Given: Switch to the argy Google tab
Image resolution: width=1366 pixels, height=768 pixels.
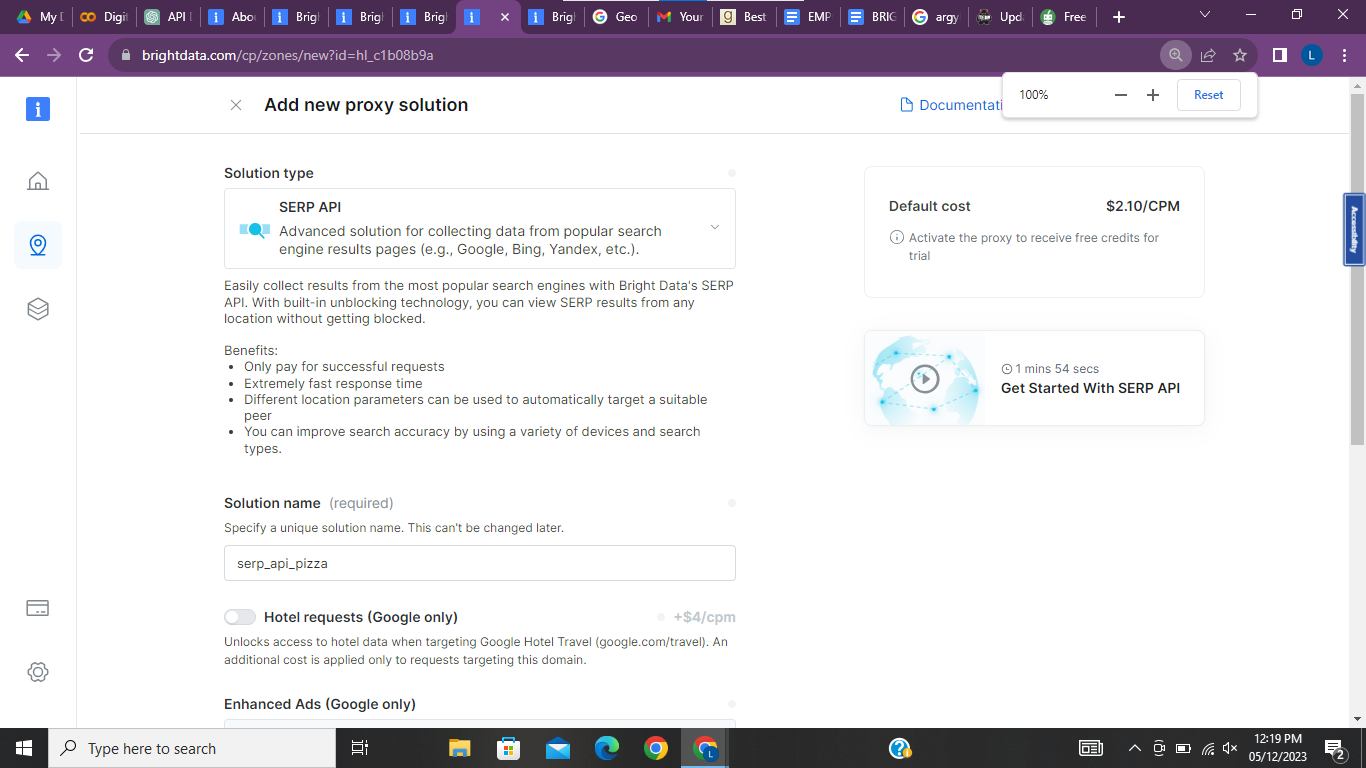Looking at the screenshot, I should pos(935,17).
